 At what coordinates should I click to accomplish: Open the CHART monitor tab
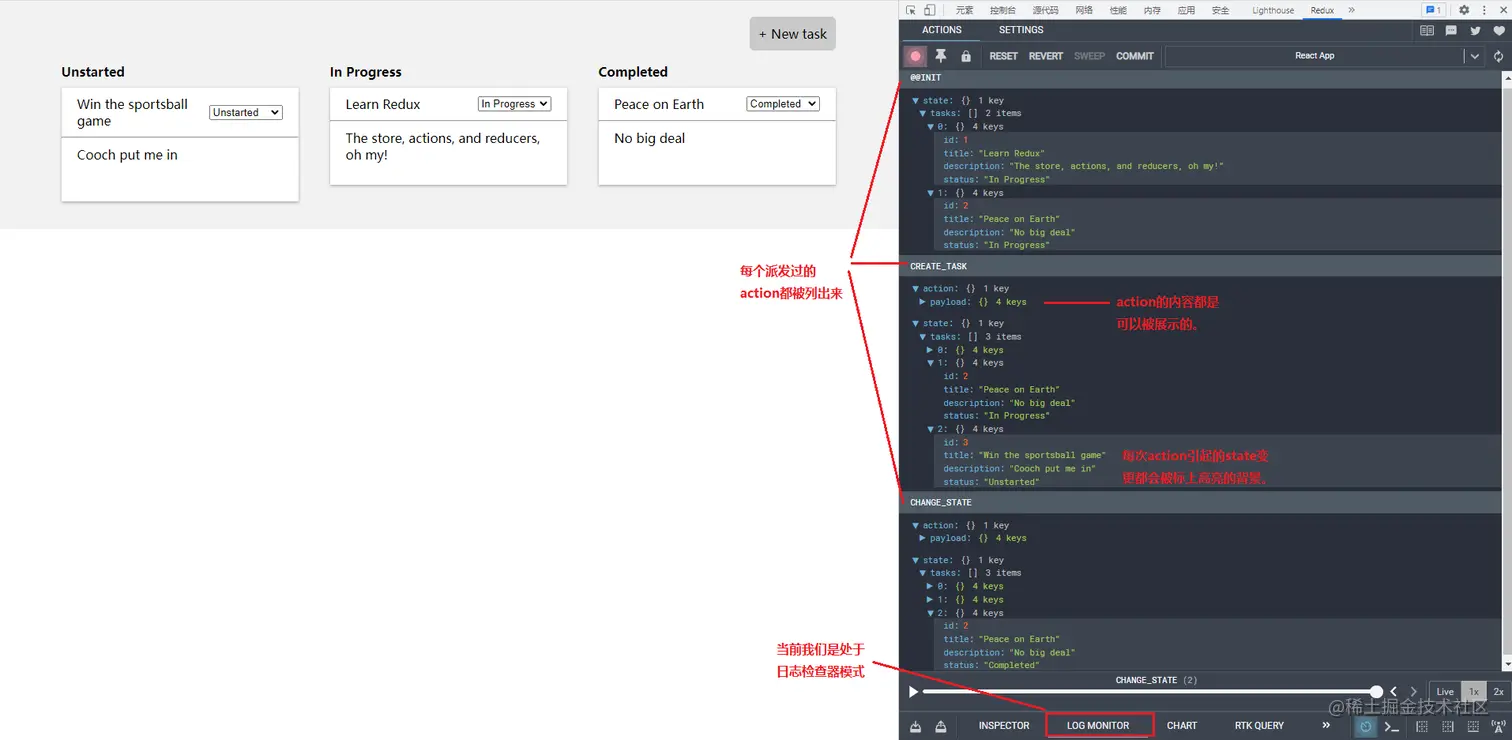1181,725
